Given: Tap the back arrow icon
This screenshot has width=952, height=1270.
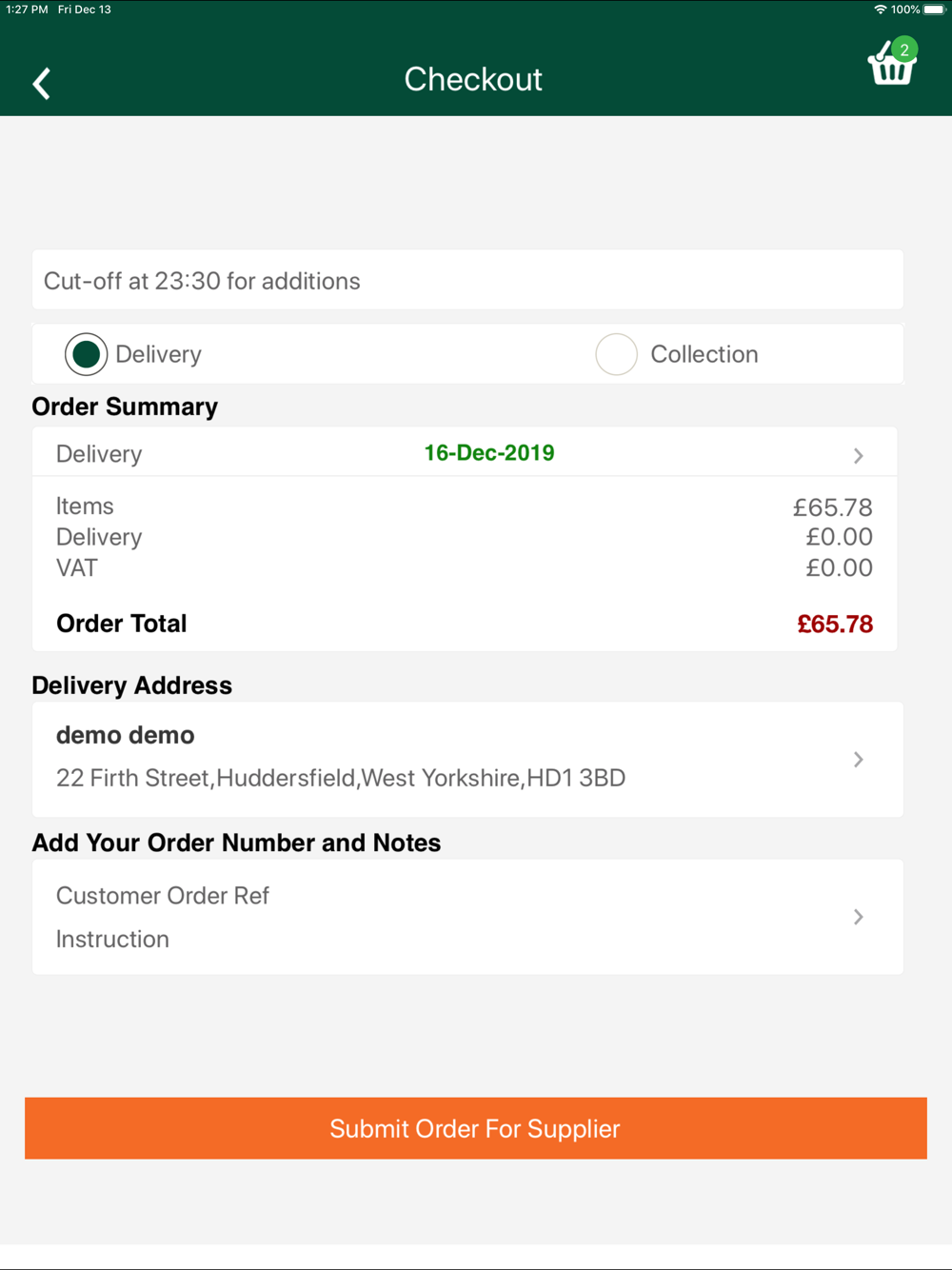Looking at the screenshot, I should click(41, 83).
